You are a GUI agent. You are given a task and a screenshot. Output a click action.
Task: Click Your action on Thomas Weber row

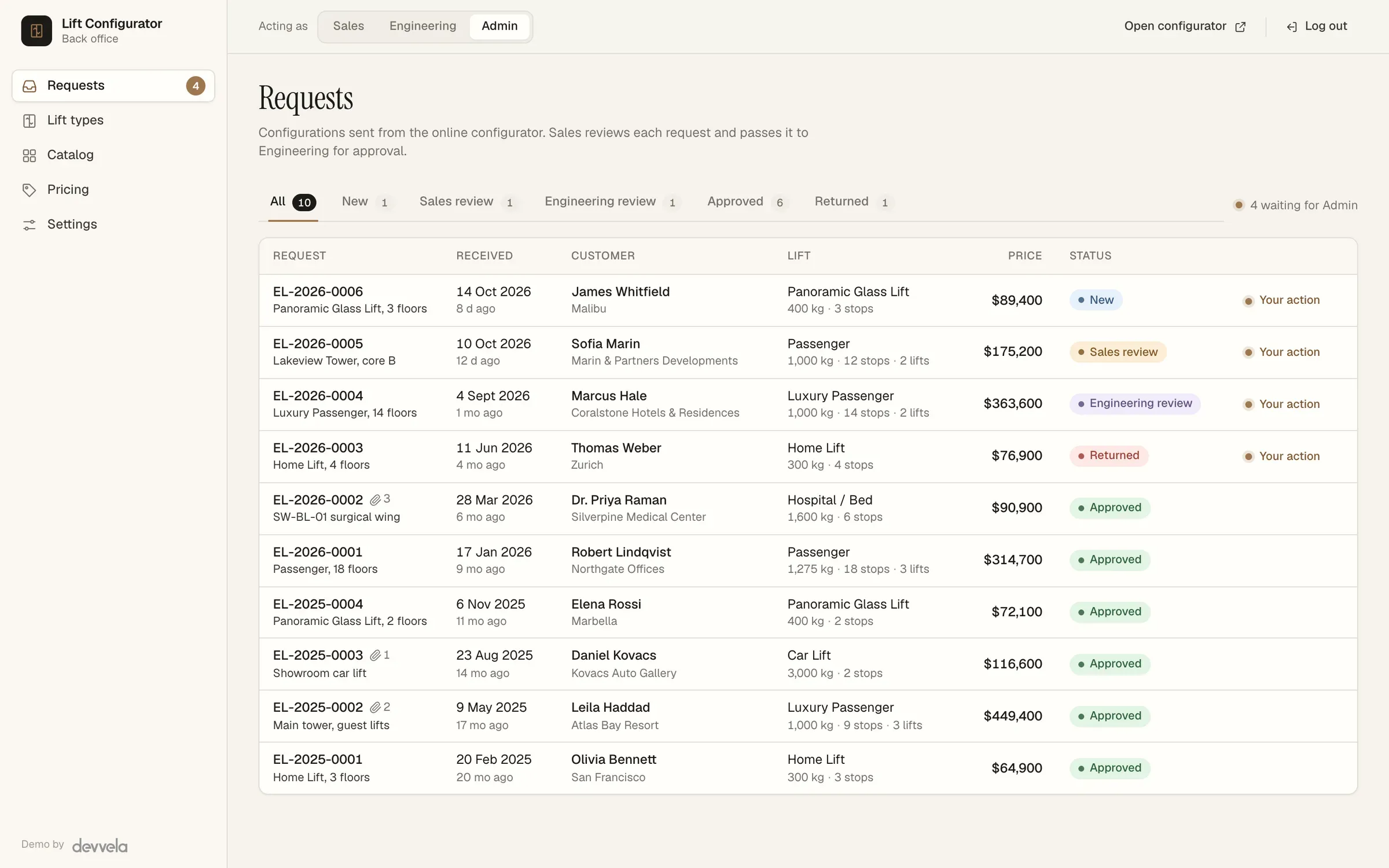[1281, 457]
